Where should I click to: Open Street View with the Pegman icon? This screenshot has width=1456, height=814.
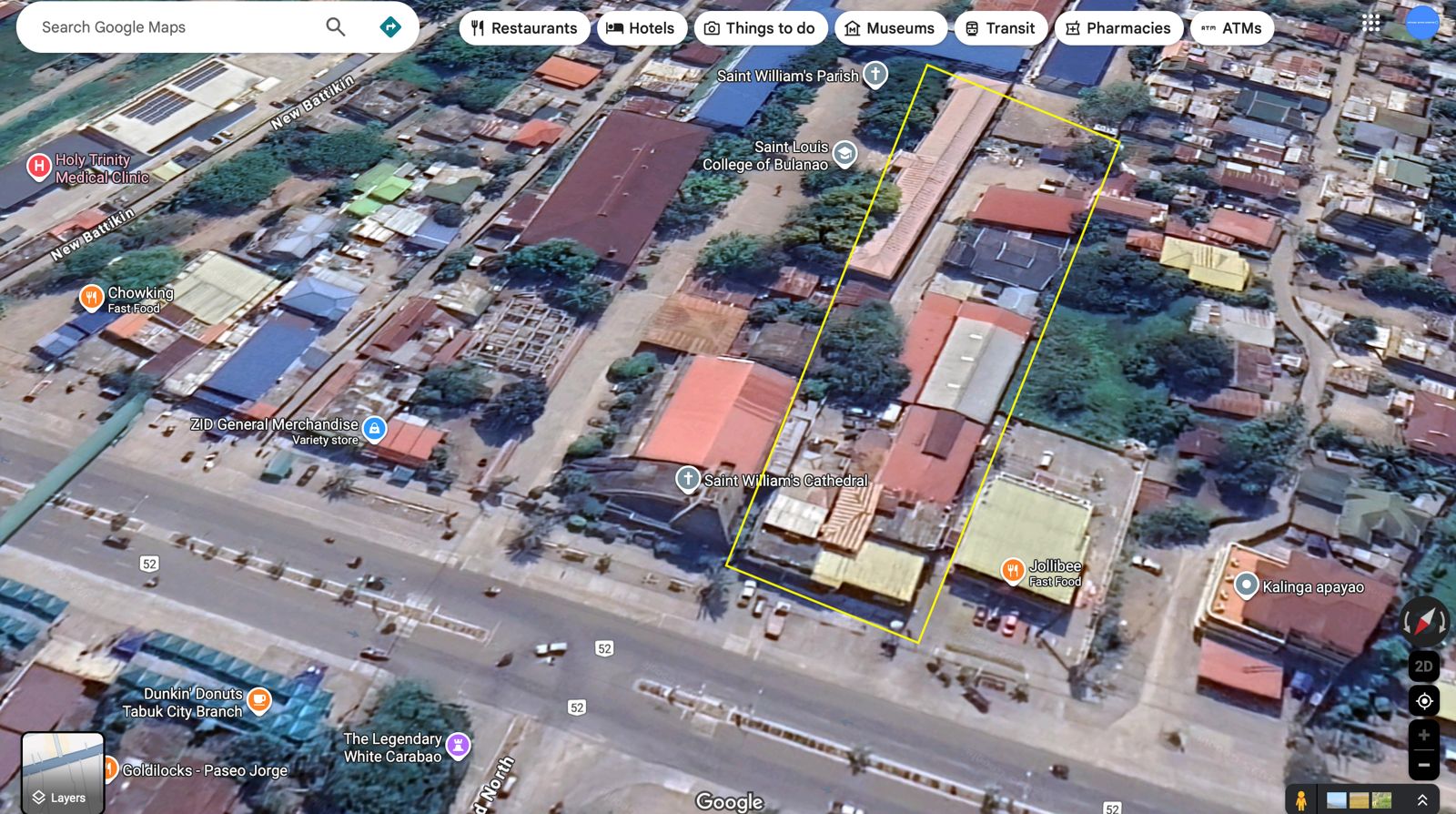coord(1300,799)
